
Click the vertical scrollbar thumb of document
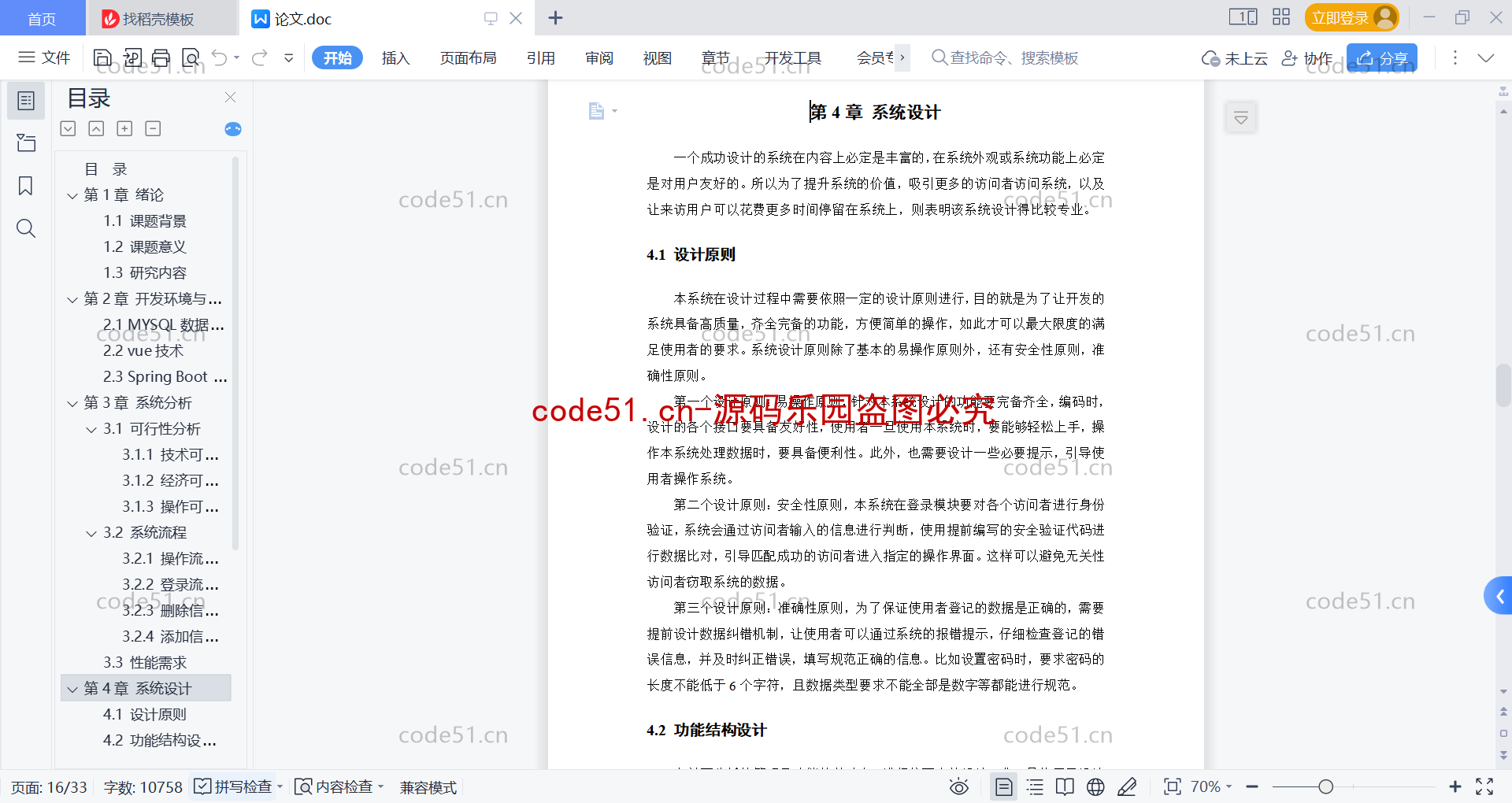[x=1503, y=385]
